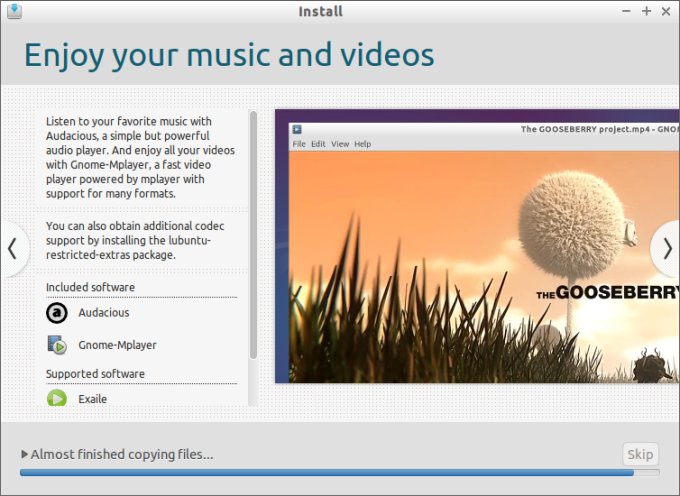Click the 'Enjoy your music and videos' heading

pos(229,55)
